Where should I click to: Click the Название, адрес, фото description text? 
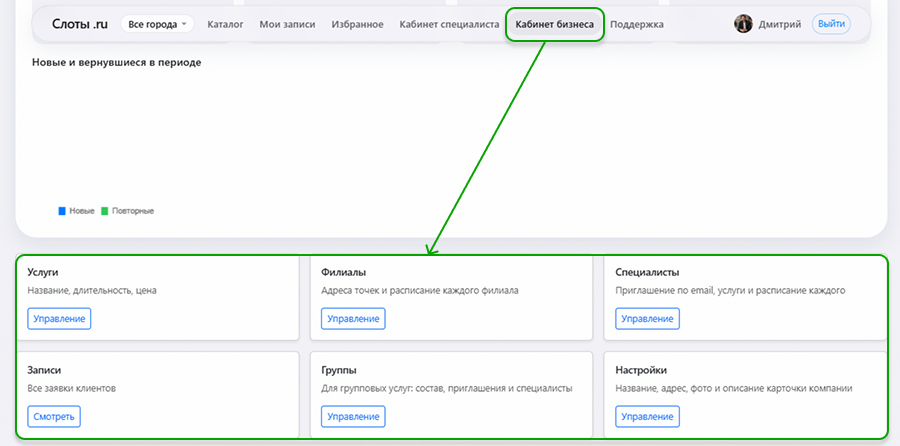[x=734, y=389]
